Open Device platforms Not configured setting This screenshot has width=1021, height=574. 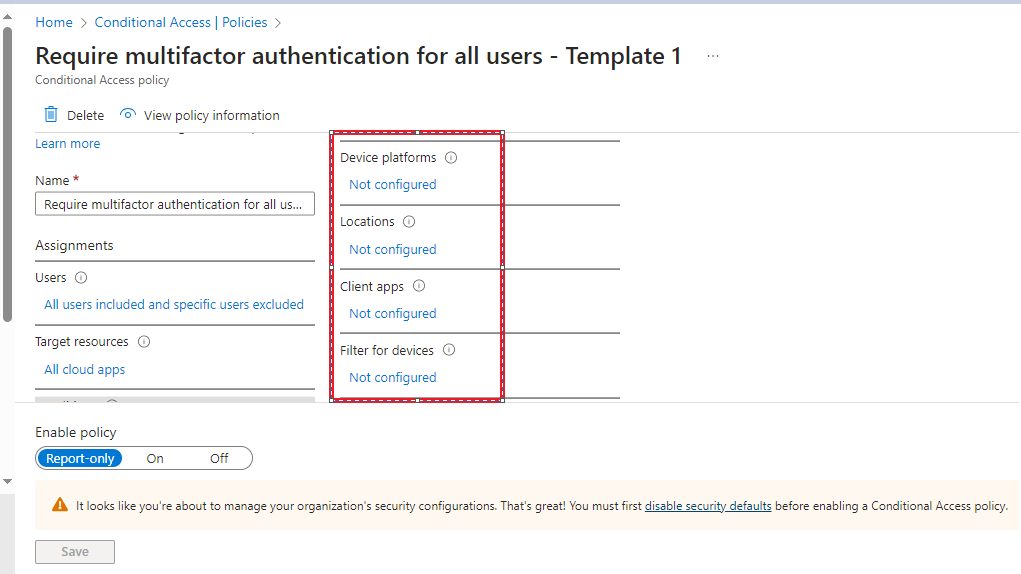pyautogui.click(x=393, y=185)
